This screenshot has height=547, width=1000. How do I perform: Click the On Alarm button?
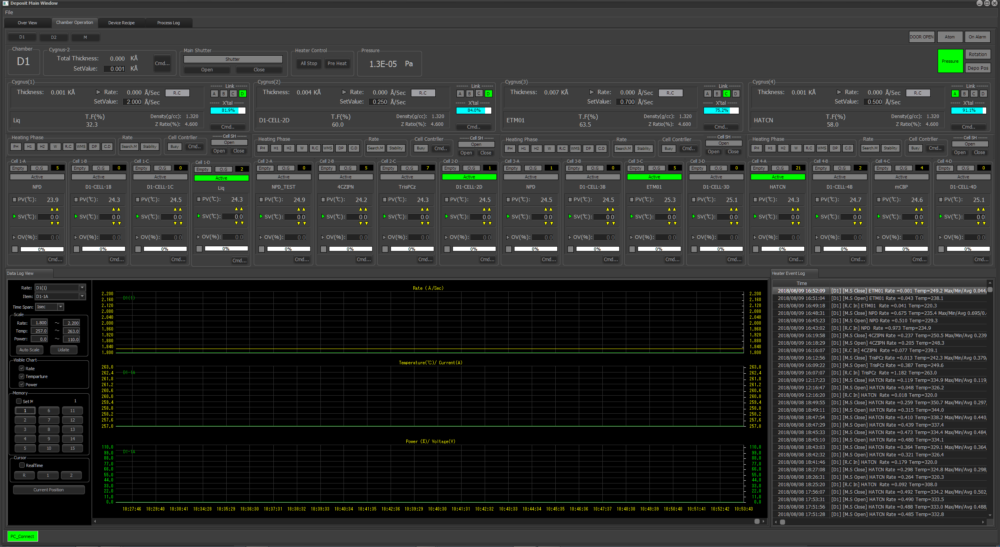coord(977,37)
